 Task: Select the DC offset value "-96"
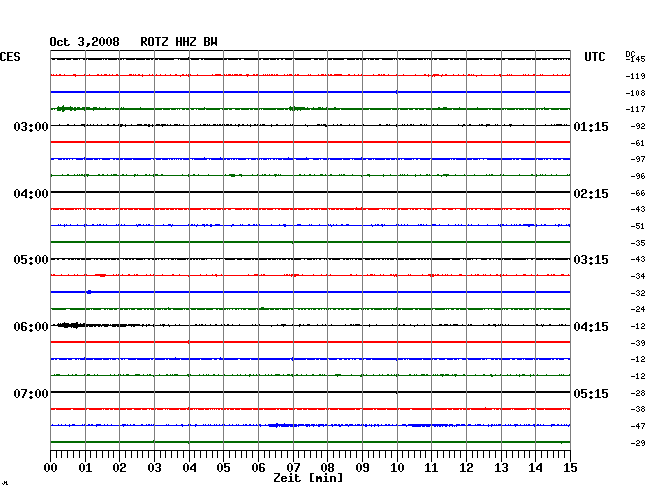coord(638,177)
